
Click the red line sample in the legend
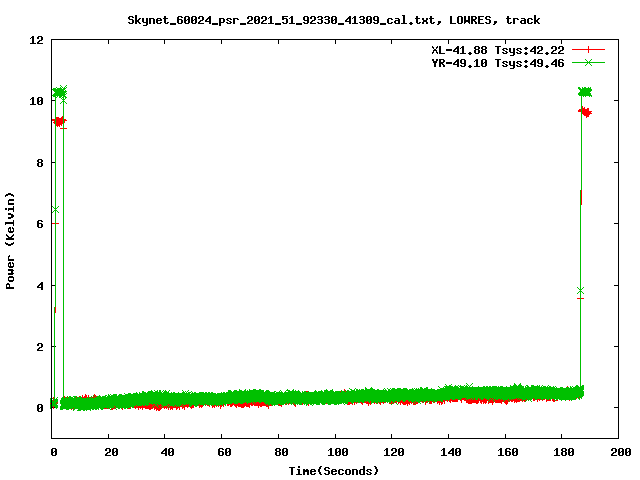click(589, 50)
